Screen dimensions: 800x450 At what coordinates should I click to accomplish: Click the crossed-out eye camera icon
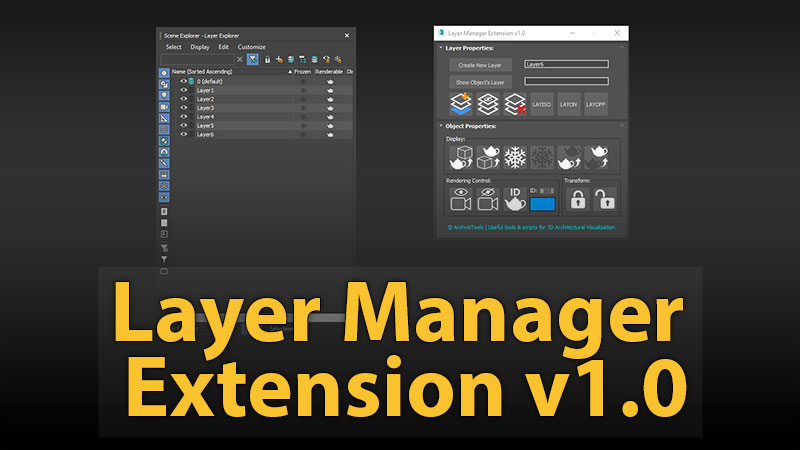click(488, 200)
